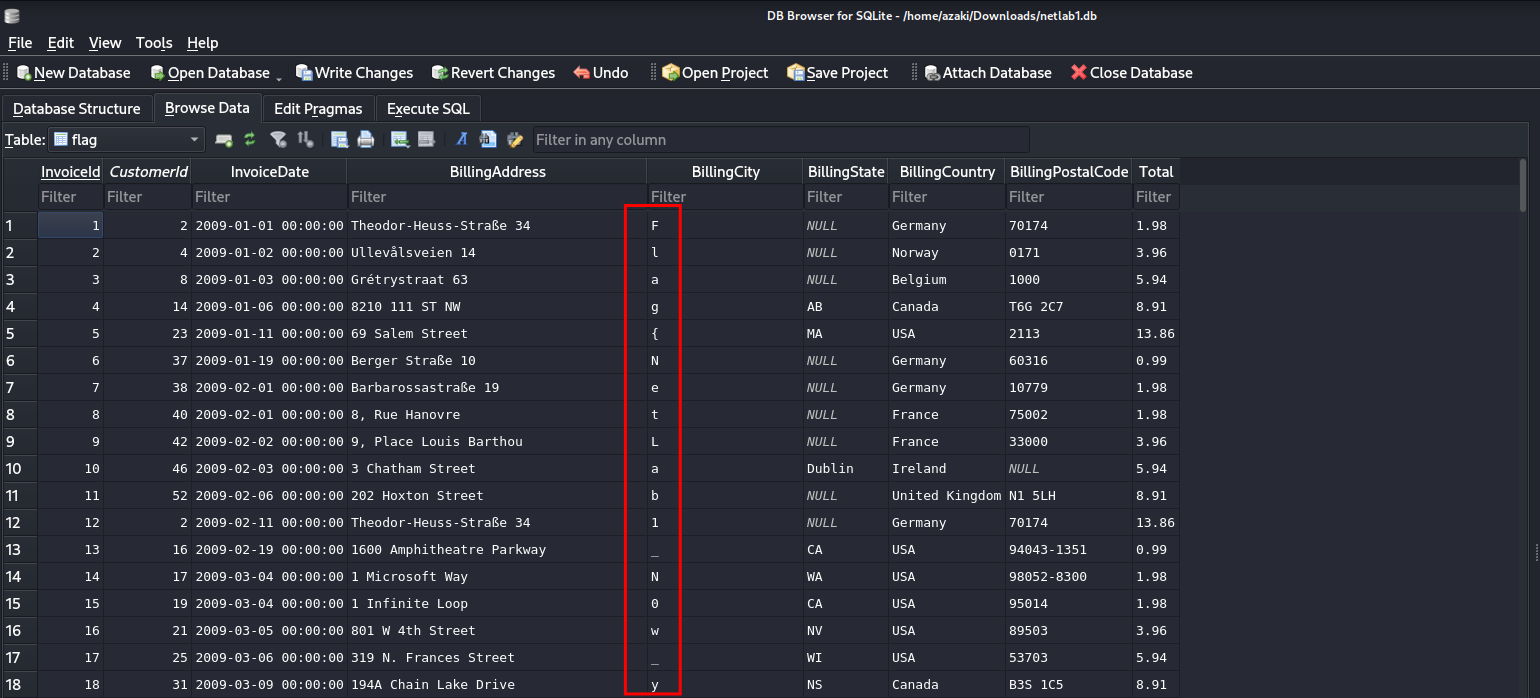Select the BillingCity cell containing w
The width and height of the screenshot is (1540, 698).
click(x=725, y=631)
